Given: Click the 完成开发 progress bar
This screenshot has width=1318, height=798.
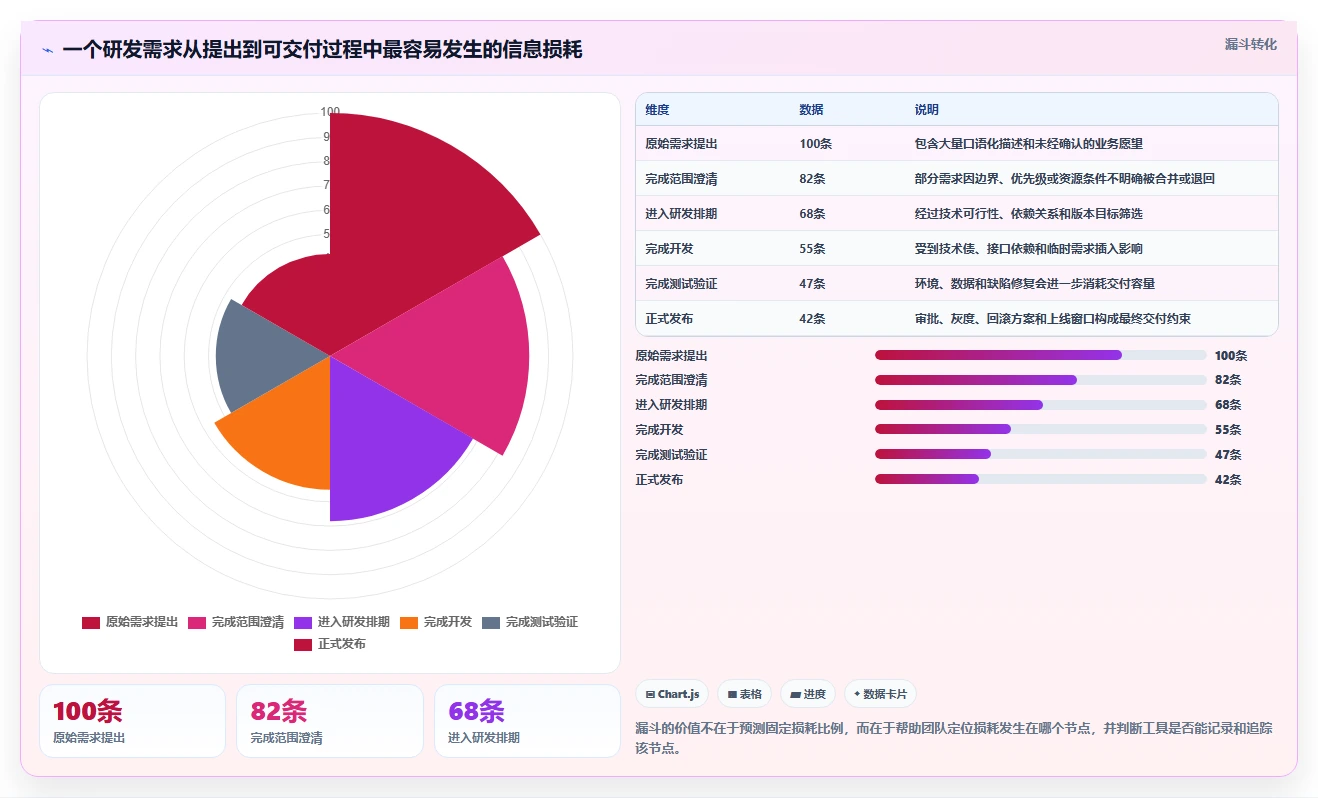Looking at the screenshot, I should pyautogui.click(x=1041, y=429).
